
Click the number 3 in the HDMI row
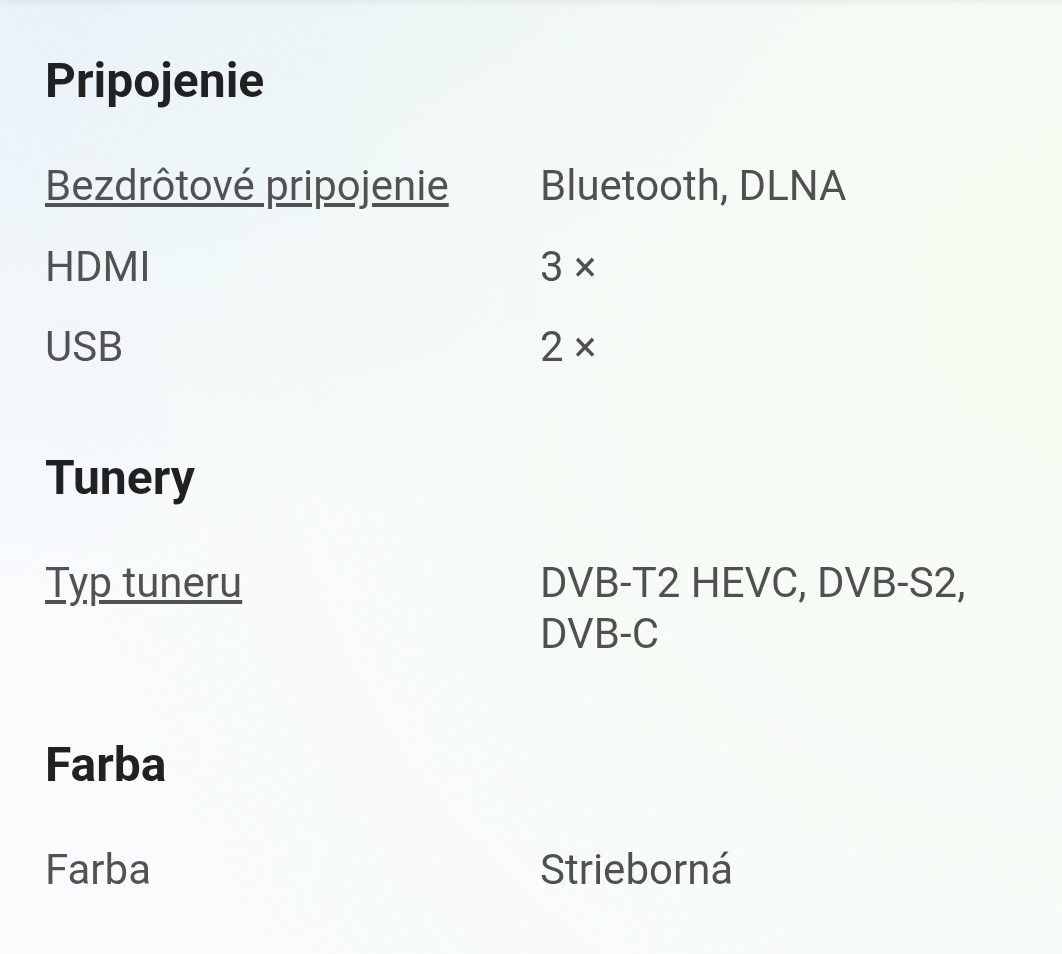[551, 267]
